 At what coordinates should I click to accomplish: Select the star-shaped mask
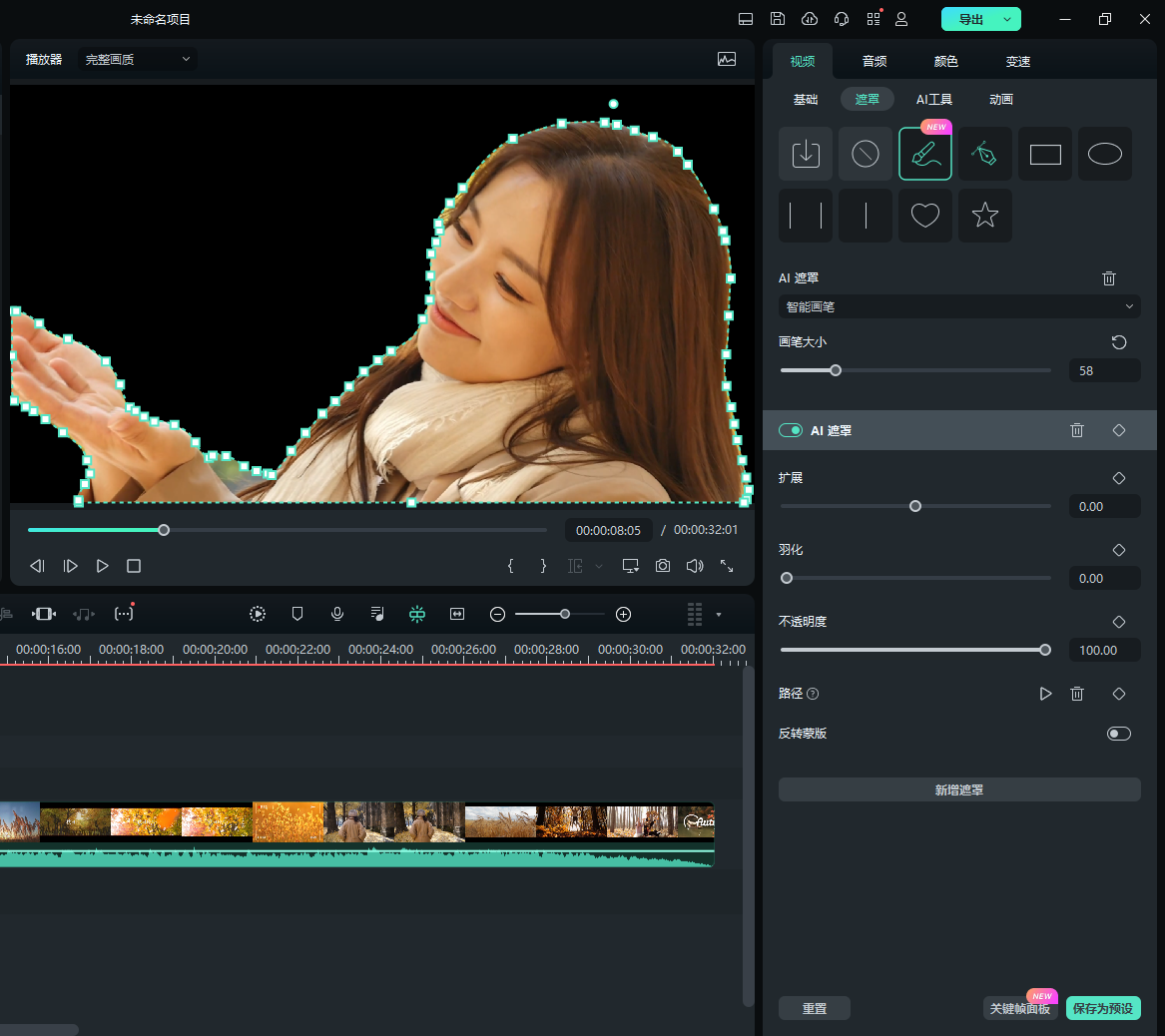click(x=984, y=215)
